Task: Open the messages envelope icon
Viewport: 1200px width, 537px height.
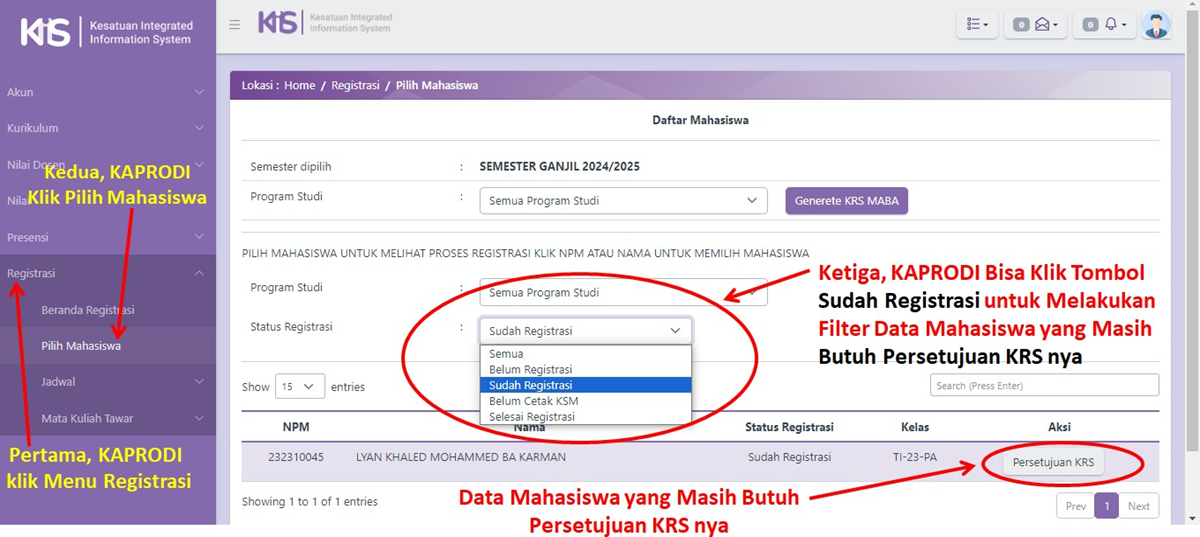Action: click(1035, 25)
